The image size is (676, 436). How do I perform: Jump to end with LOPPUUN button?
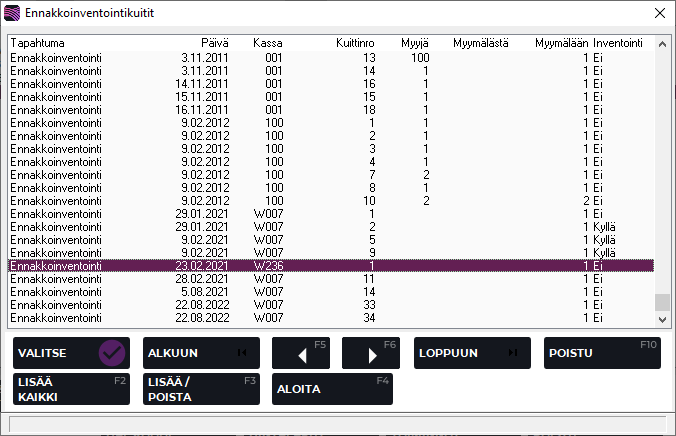click(x=472, y=353)
